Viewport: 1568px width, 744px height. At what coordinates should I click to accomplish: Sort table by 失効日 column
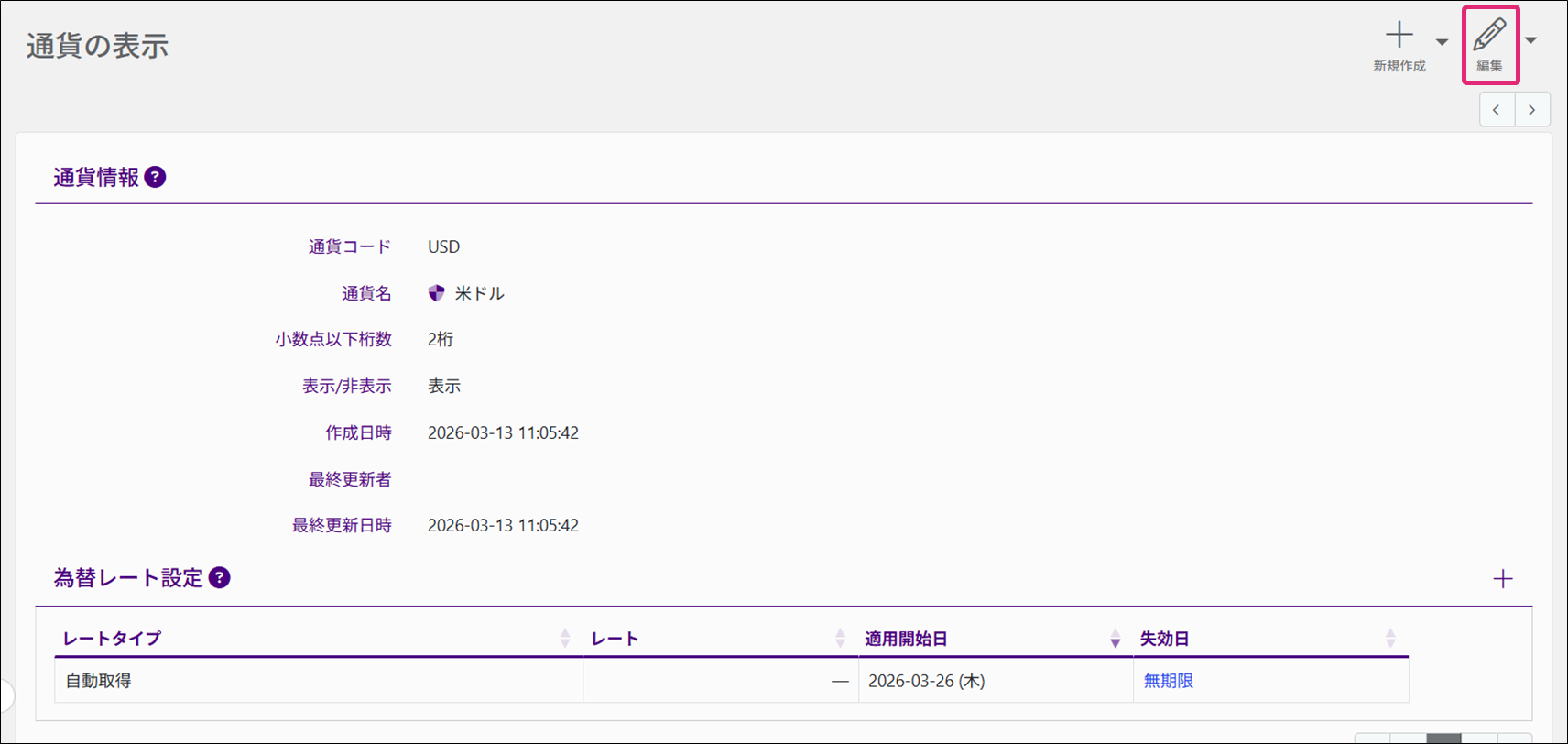point(1389,639)
